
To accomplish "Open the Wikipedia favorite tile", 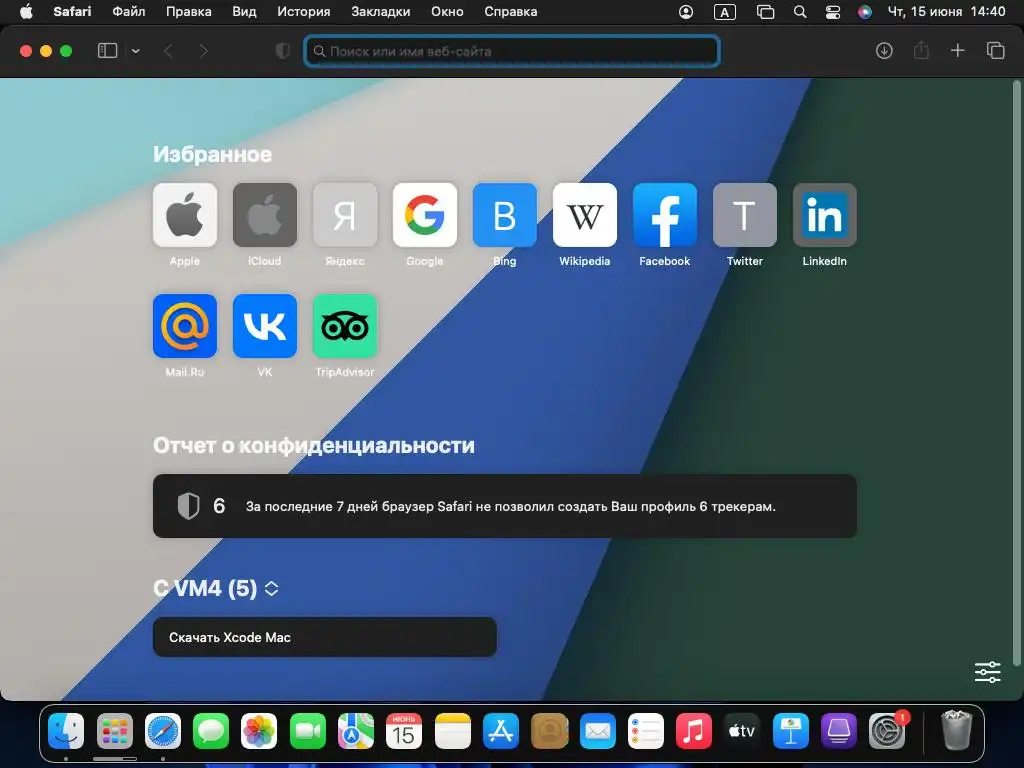I will coord(584,215).
